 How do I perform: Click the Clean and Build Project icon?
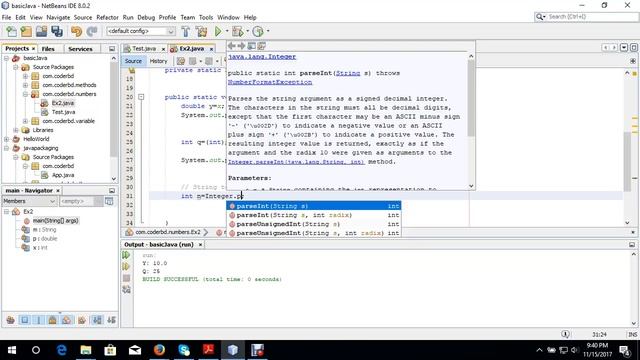pos(201,31)
